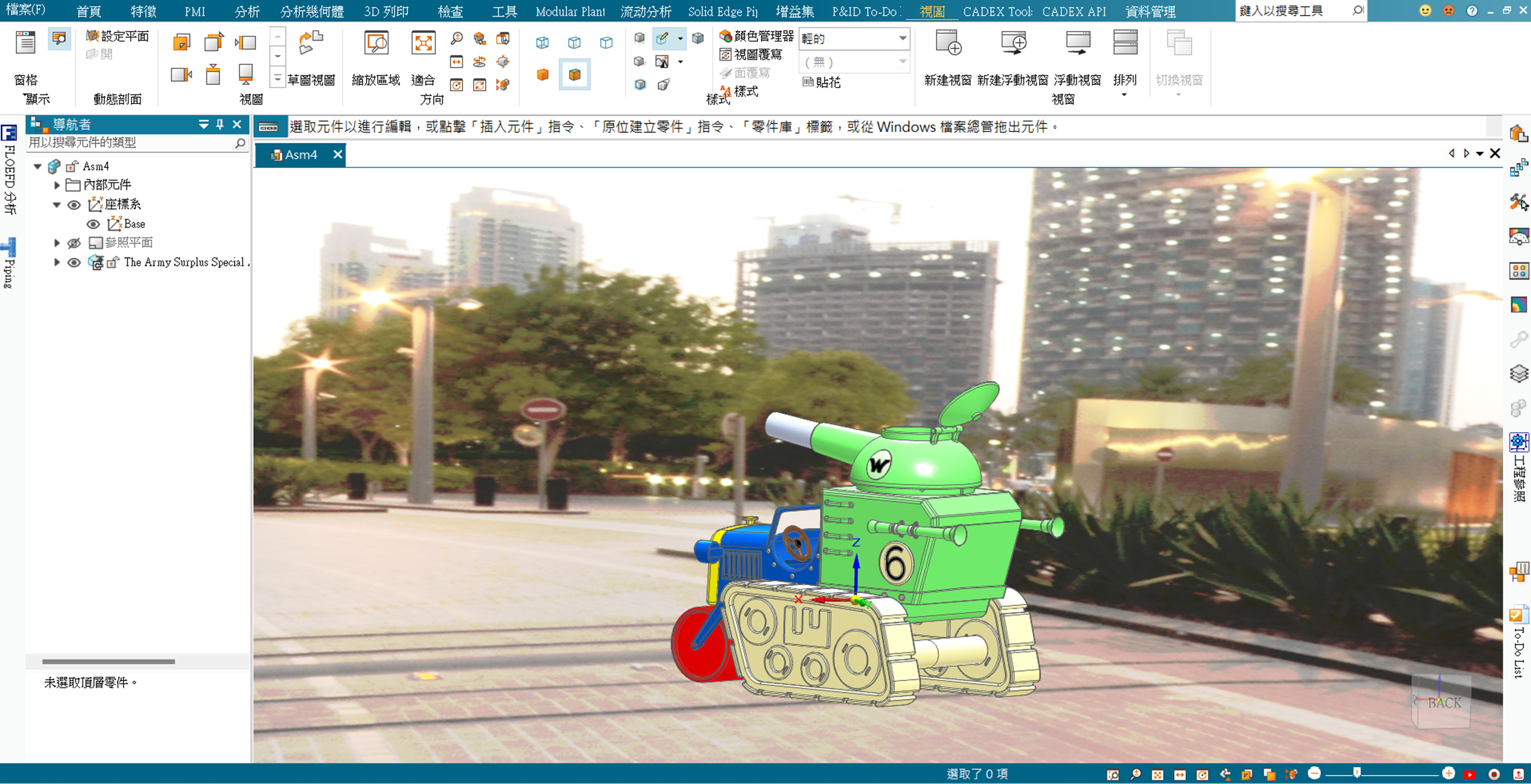The height and width of the screenshot is (784, 1531).
Task: Click the zoom slider in status bar
Action: tap(1357, 773)
